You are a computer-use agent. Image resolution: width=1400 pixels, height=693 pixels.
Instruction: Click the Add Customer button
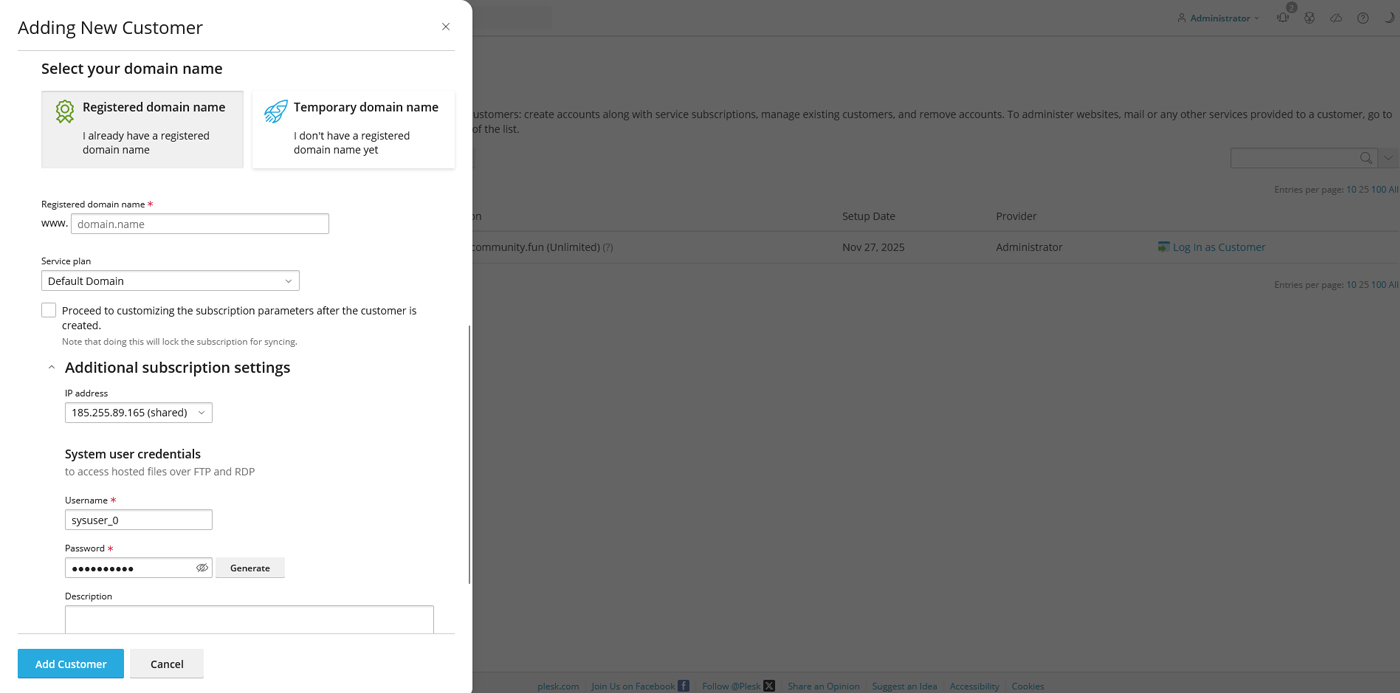71,664
